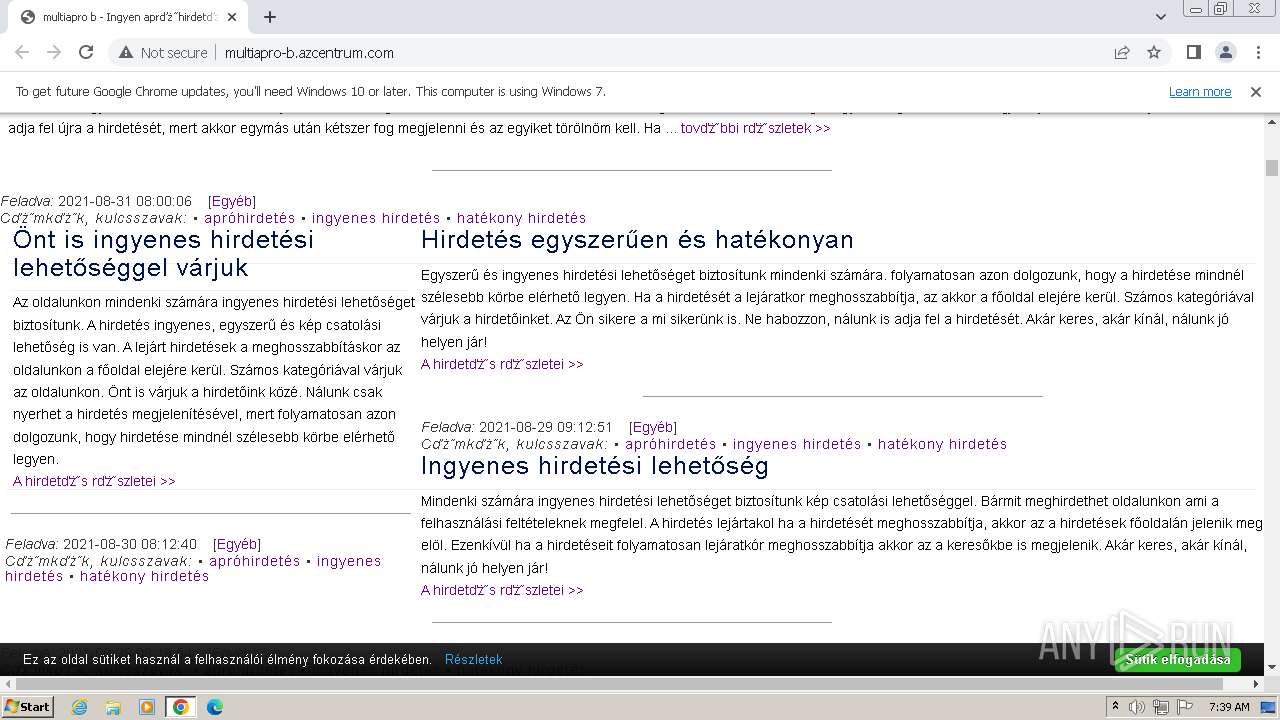Launch Microsoft Edge from the taskbar
This screenshot has height=720, width=1280.
214,707
